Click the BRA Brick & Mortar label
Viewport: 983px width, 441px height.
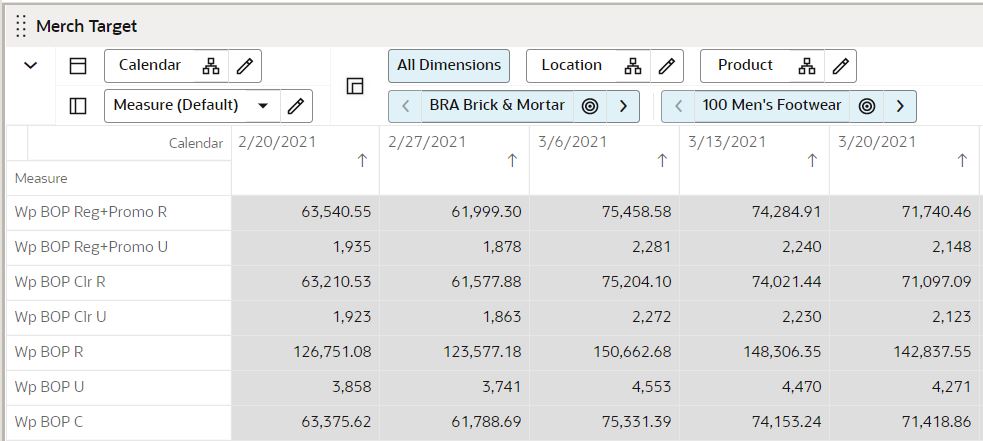pyautogui.click(x=497, y=105)
